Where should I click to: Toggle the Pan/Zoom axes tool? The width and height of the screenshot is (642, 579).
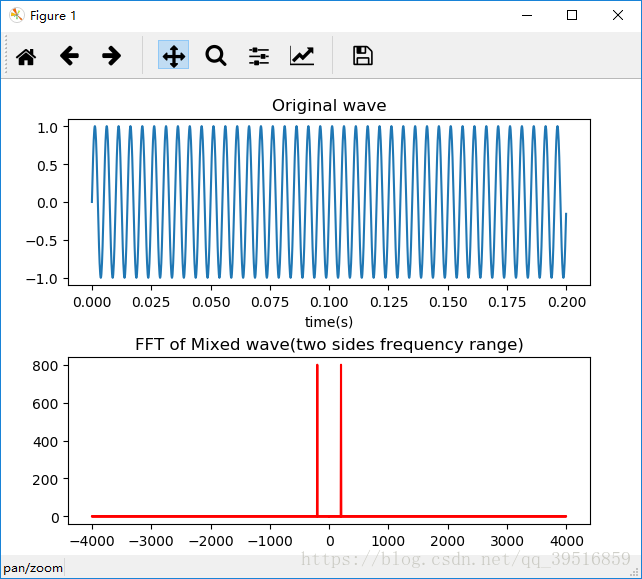[x=174, y=55]
